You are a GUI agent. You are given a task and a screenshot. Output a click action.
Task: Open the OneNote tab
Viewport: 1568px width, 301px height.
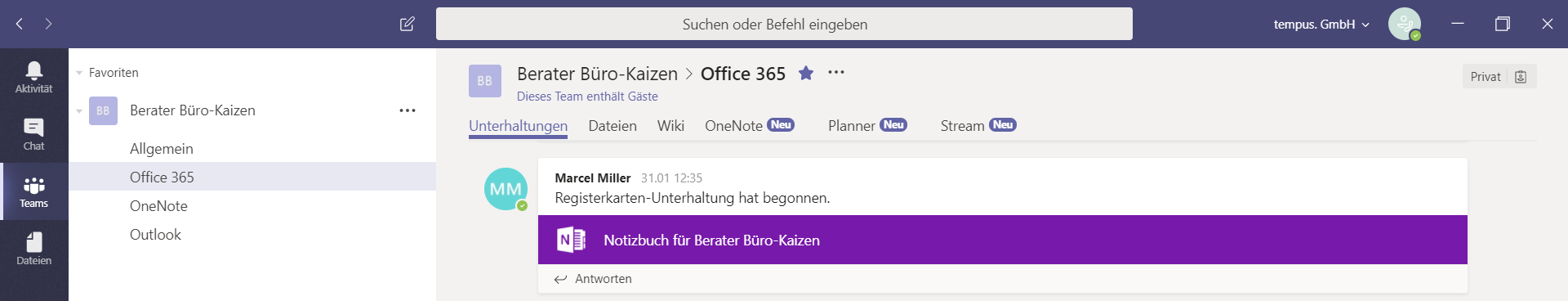click(749, 126)
